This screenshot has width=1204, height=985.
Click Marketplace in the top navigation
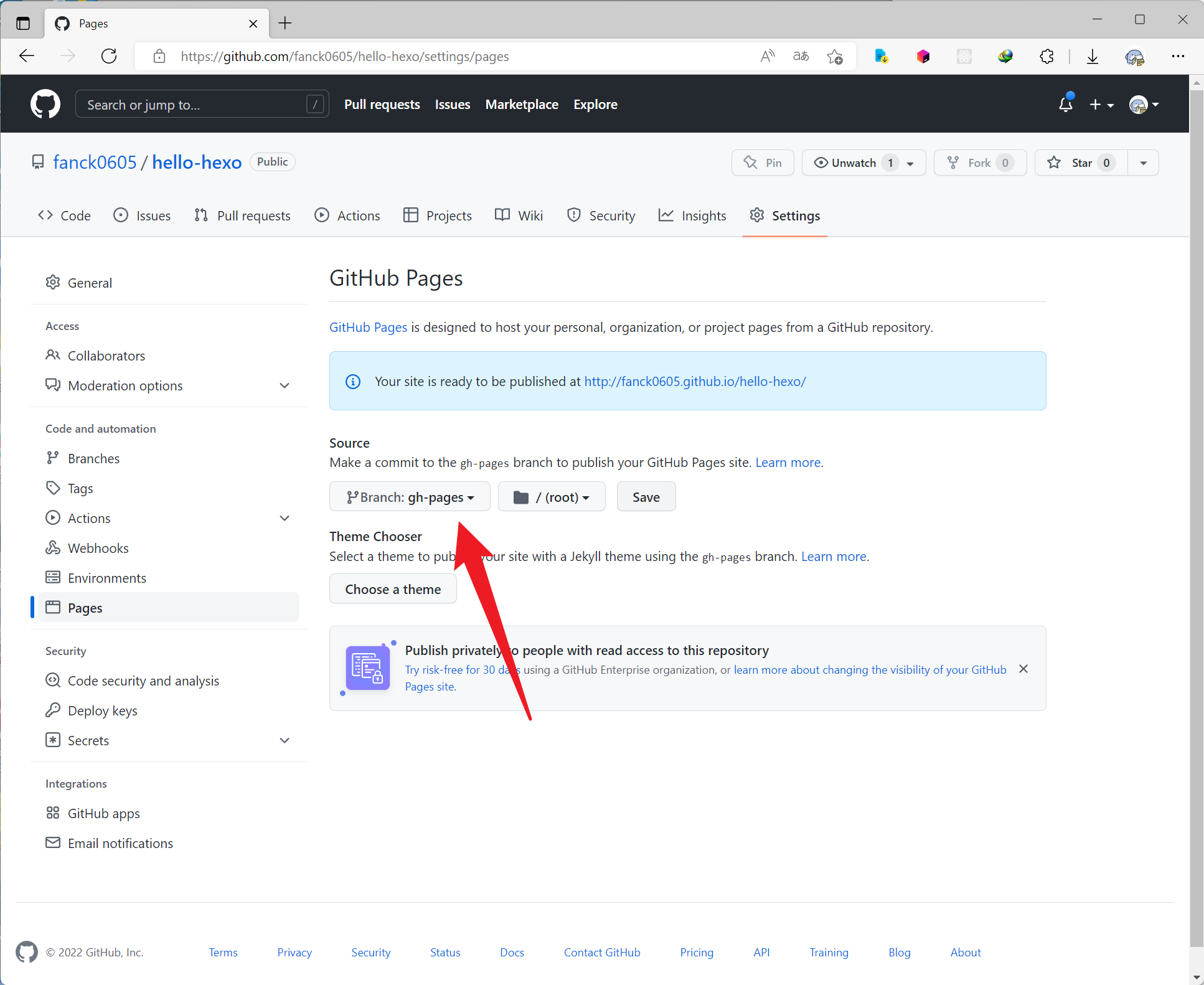pyautogui.click(x=522, y=105)
